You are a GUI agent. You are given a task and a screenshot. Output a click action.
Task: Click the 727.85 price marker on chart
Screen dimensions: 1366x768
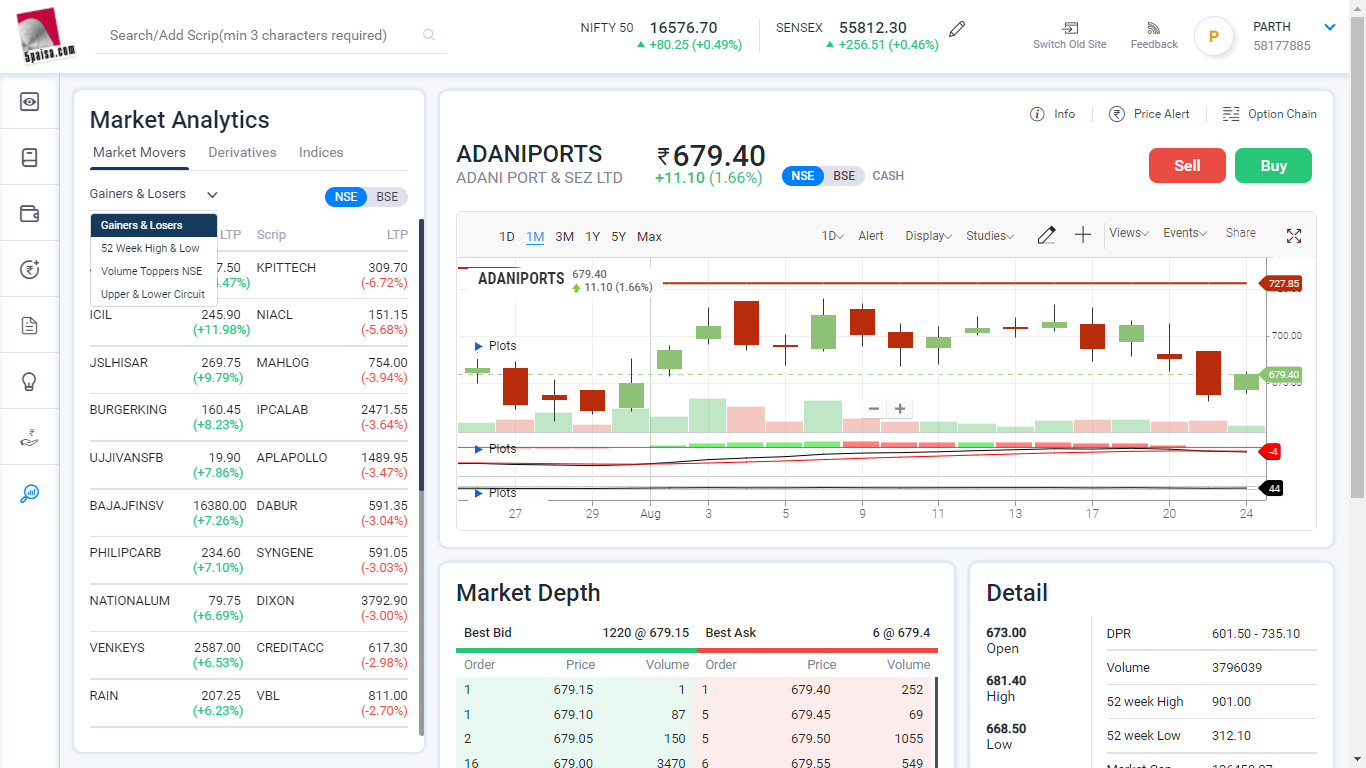click(x=1283, y=284)
